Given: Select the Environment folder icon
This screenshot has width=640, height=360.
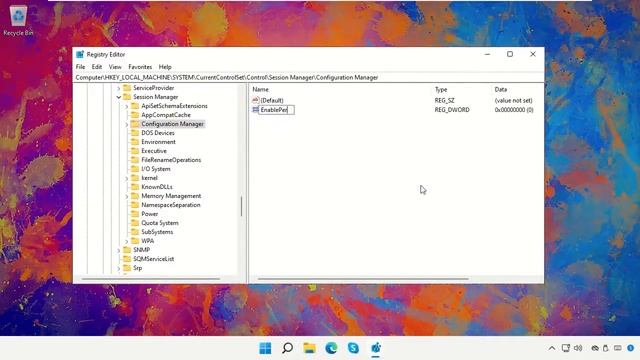Looking at the screenshot, I should 135,142.
